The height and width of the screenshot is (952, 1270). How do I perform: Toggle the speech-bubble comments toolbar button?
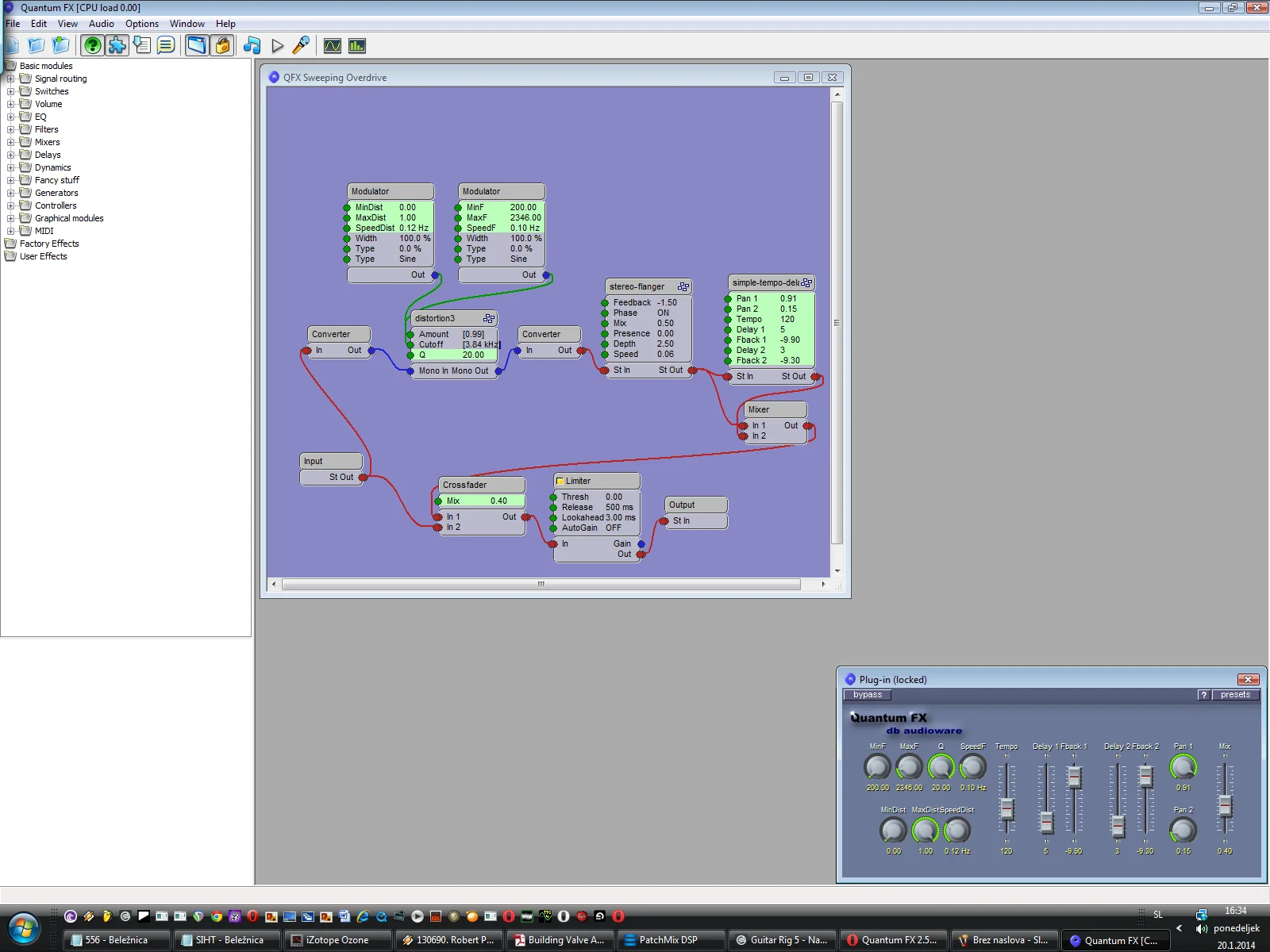166,46
